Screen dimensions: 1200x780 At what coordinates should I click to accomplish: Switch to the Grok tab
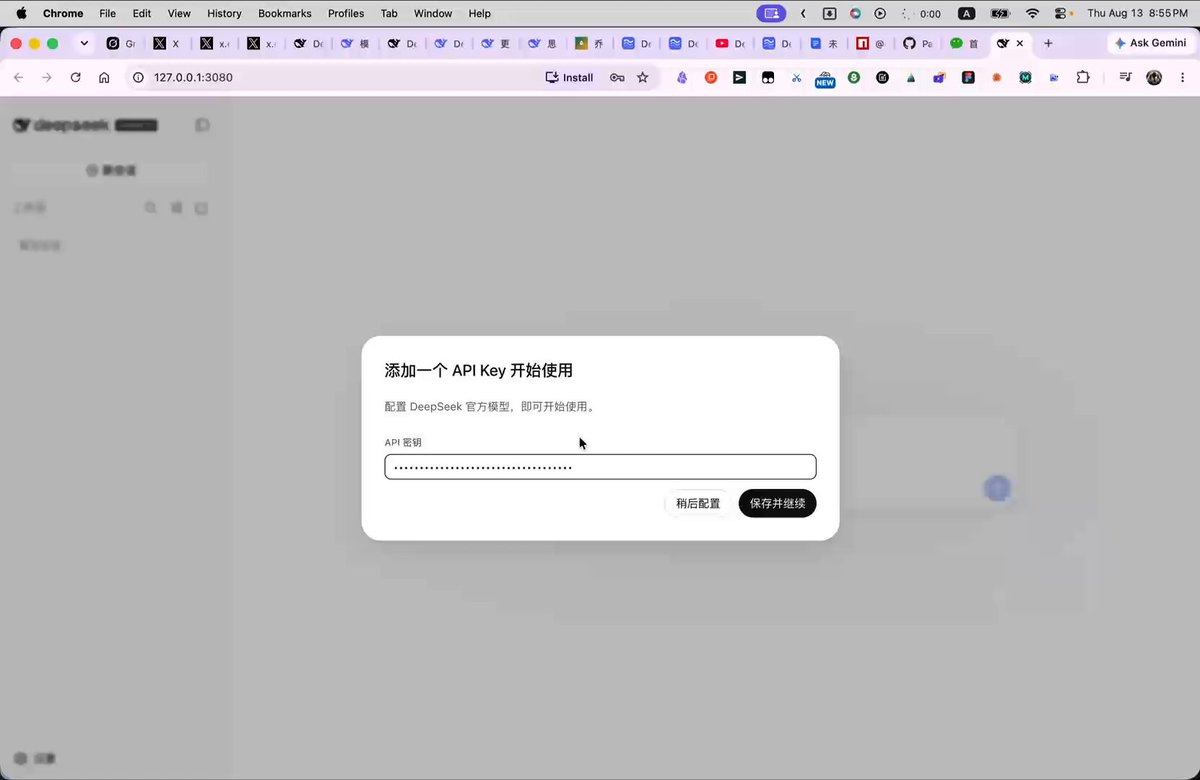[x=120, y=43]
